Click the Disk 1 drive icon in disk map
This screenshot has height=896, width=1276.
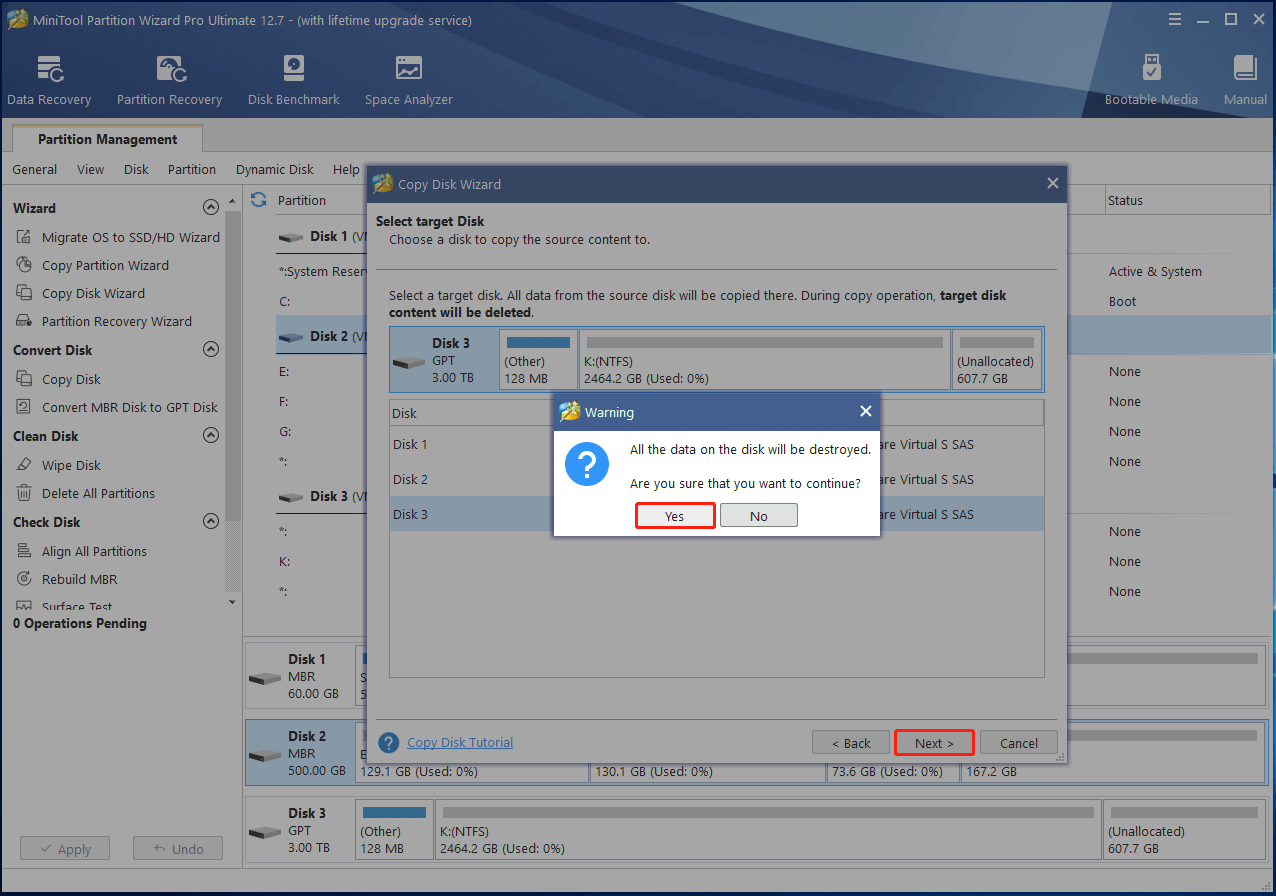point(265,678)
